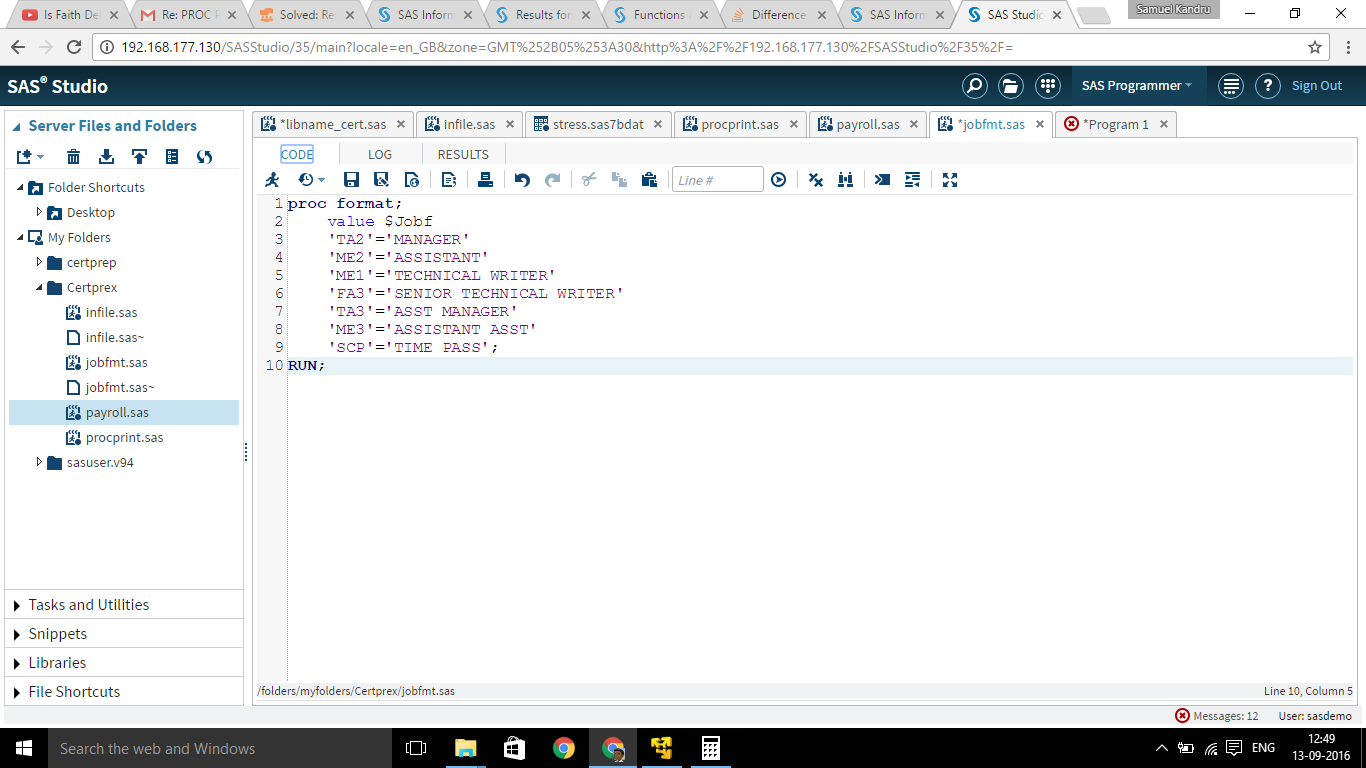
Task: Select procprint.sas in the Certprex folder tree
Action: click(124, 438)
